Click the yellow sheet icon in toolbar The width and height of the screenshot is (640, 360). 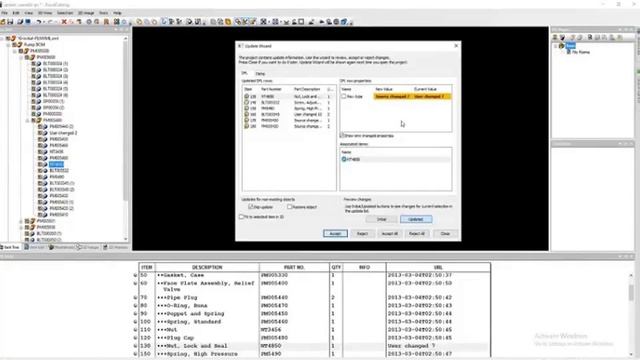point(228,22)
